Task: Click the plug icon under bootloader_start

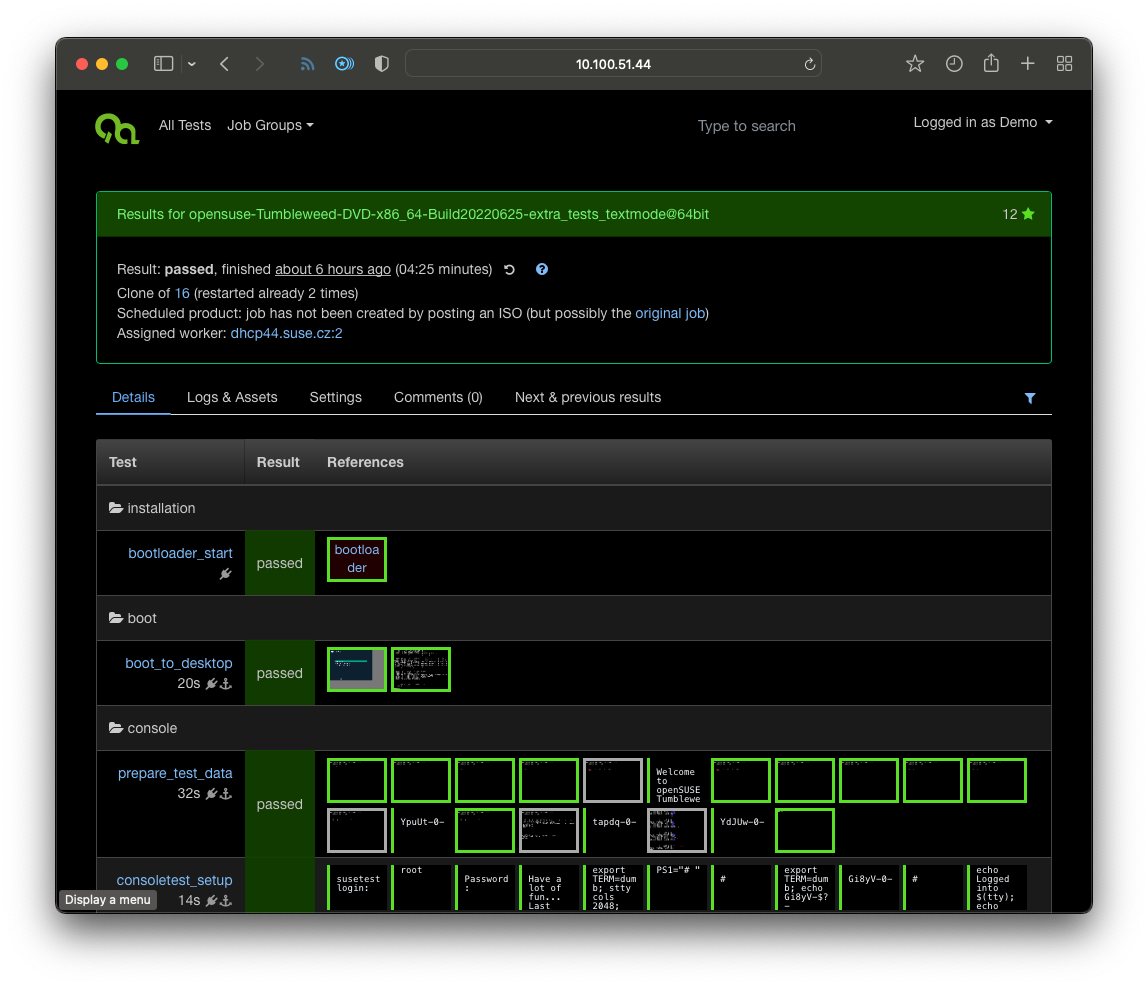Action: tap(226, 574)
